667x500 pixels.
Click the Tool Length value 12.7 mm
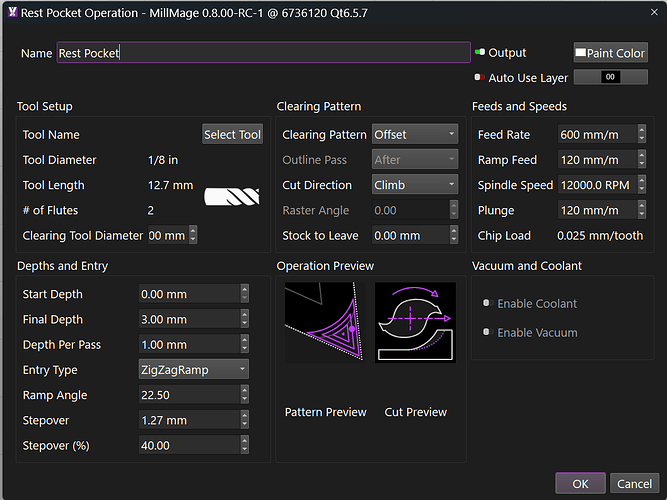click(x=170, y=185)
